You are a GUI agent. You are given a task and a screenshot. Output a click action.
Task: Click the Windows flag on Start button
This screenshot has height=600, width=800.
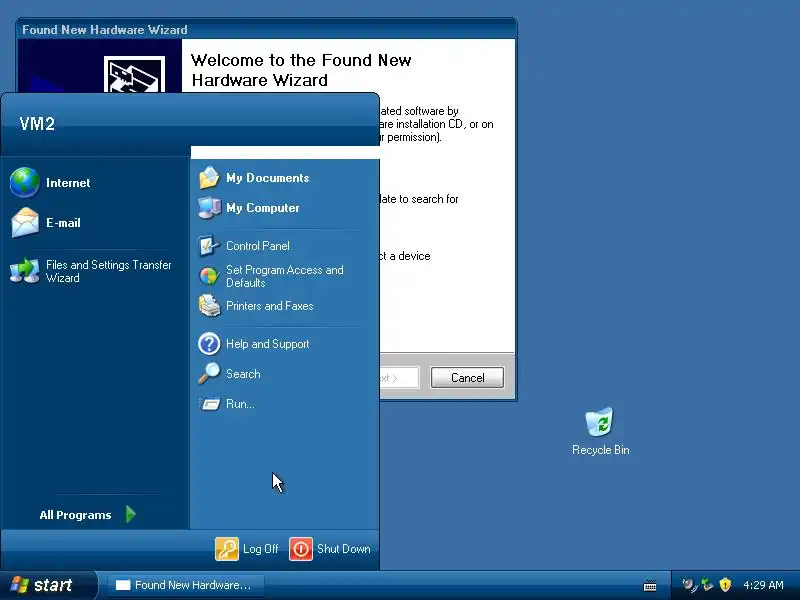click(19, 585)
